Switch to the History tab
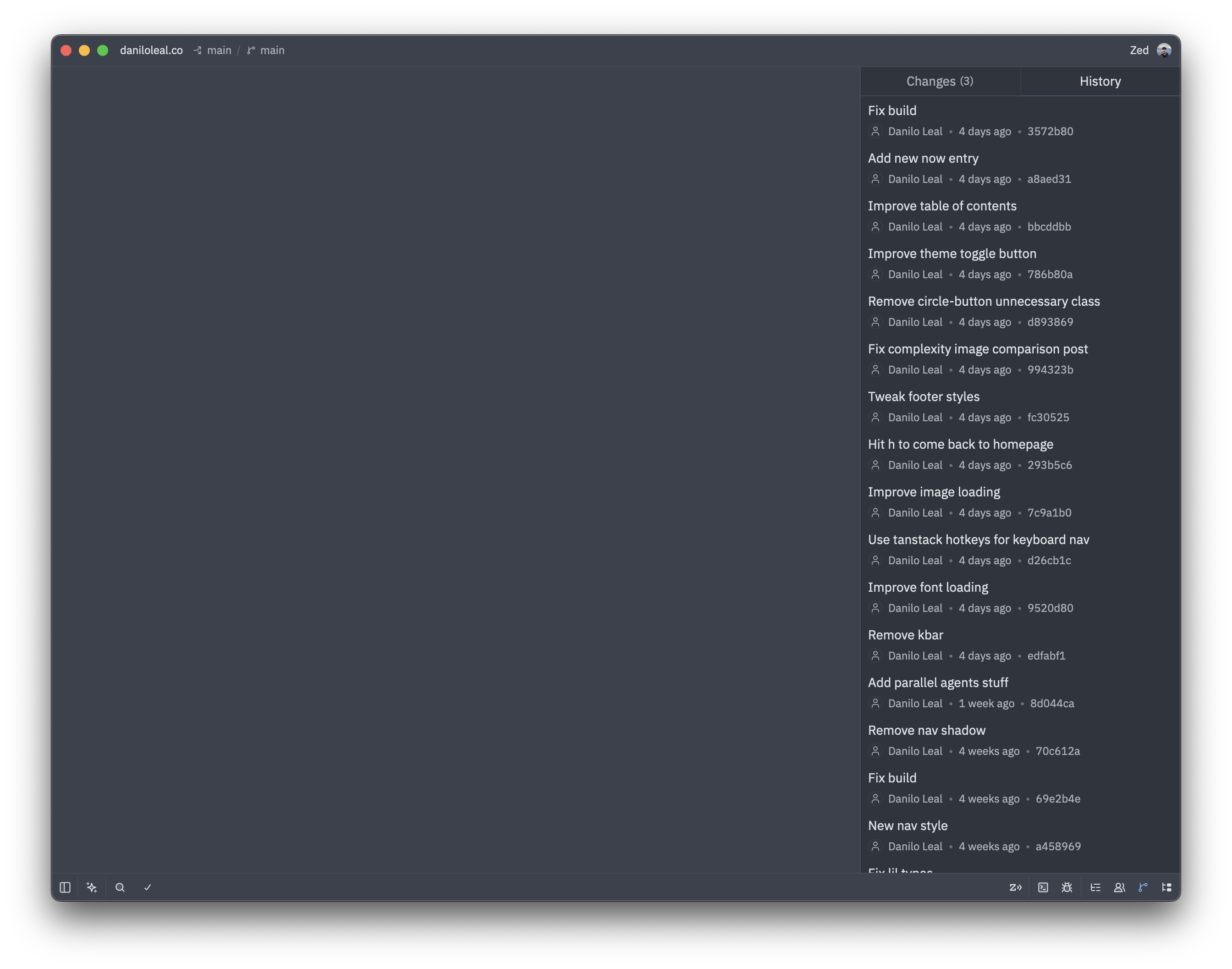This screenshot has width=1232, height=969. pyautogui.click(x=1100, y=81)
